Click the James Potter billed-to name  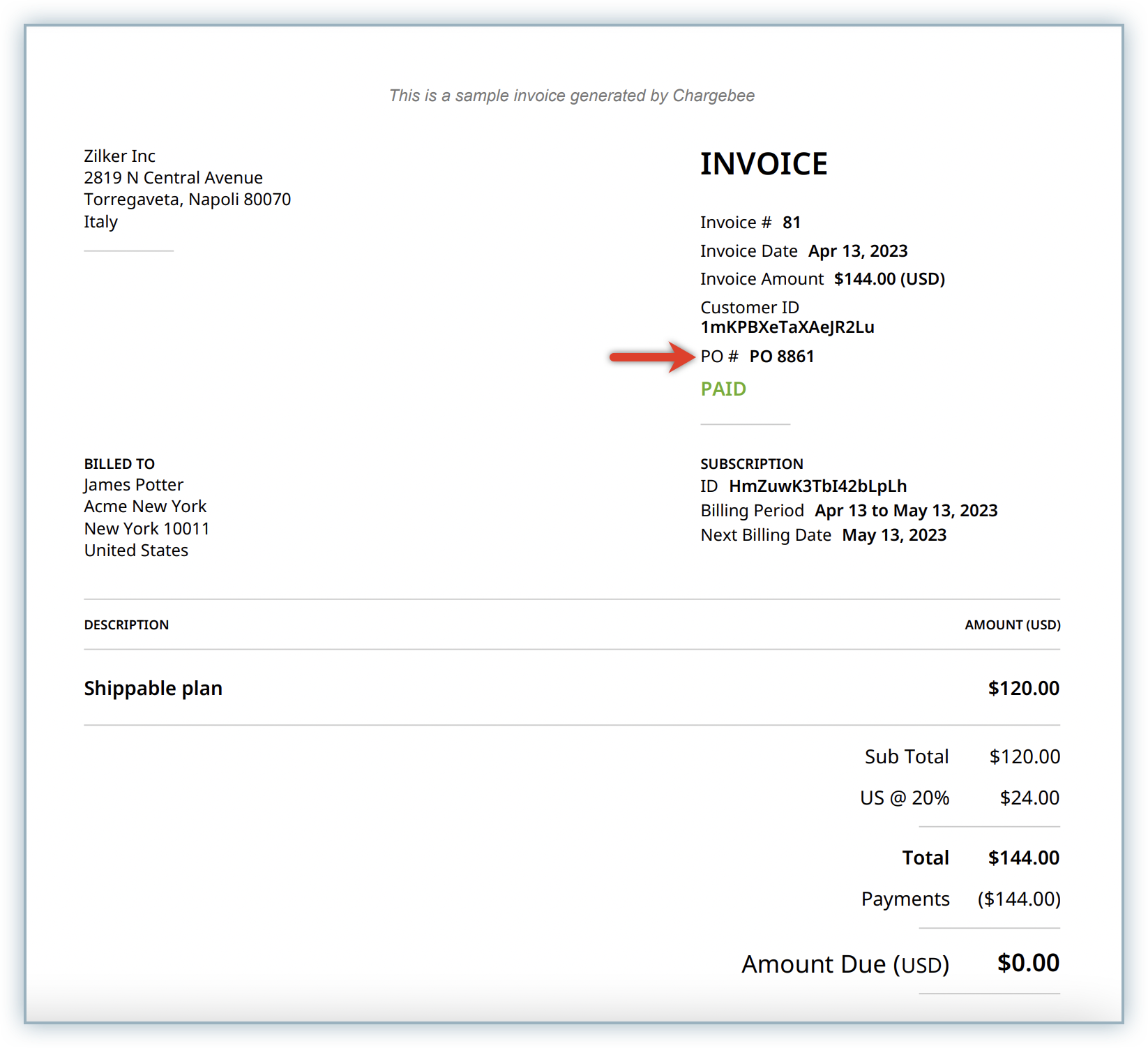point(133,485)
